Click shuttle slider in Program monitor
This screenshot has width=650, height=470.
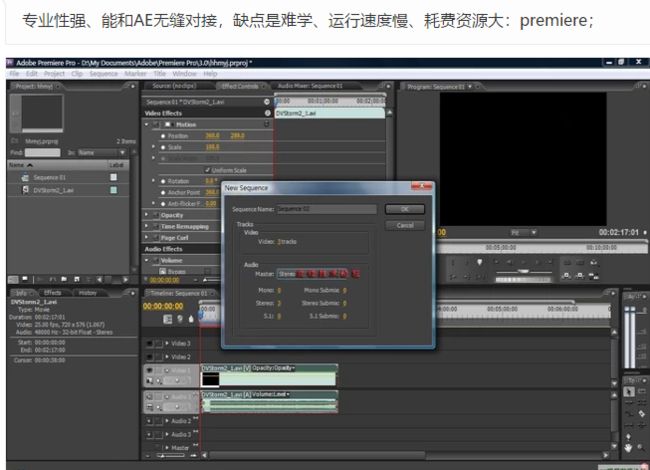pos(523,272)
